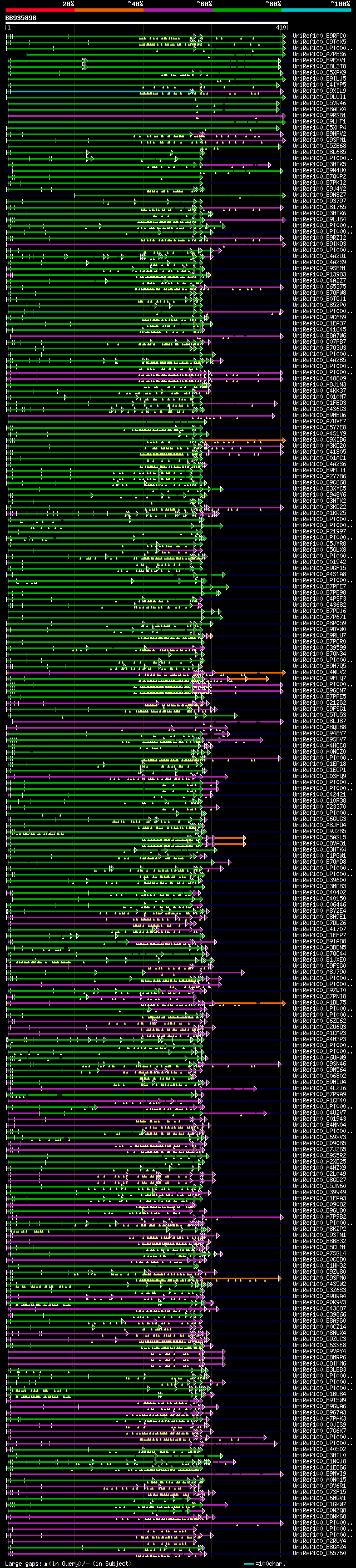Open hit UniRef100_A7PES6
356x1568 pixels.
tap(319, 54)
